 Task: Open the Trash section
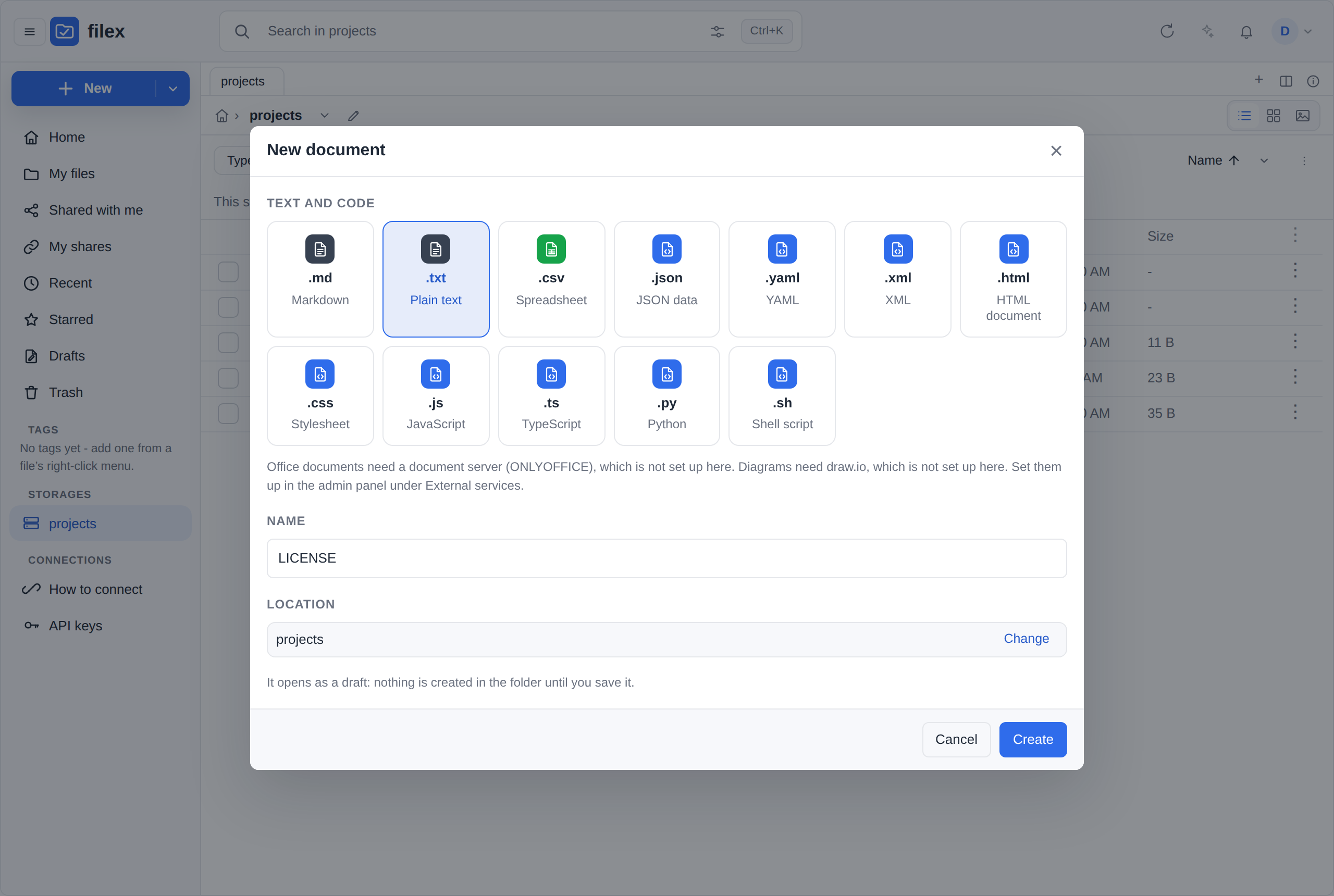[101, 392]
